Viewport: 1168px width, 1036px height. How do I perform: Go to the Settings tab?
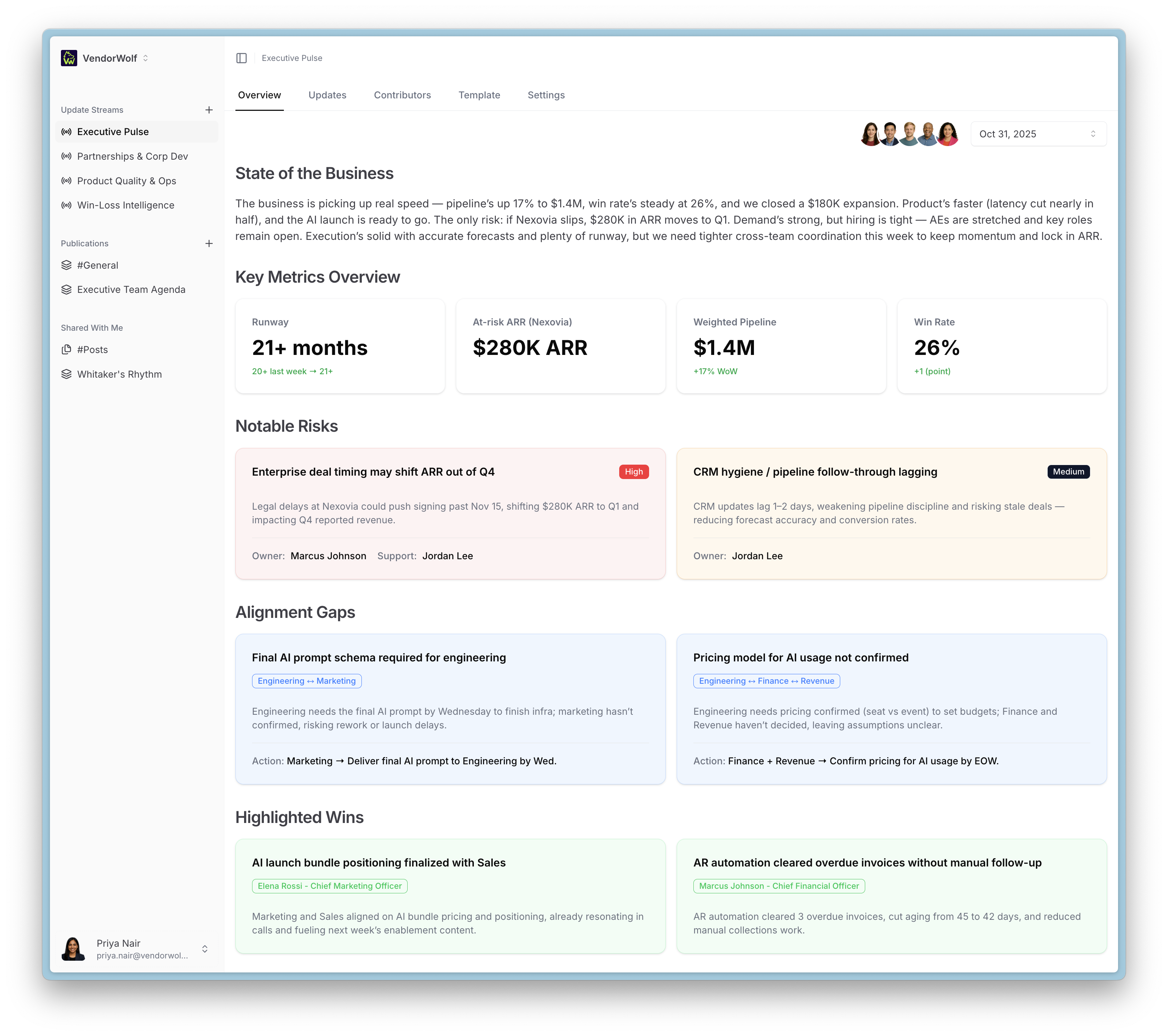point(546,95)
